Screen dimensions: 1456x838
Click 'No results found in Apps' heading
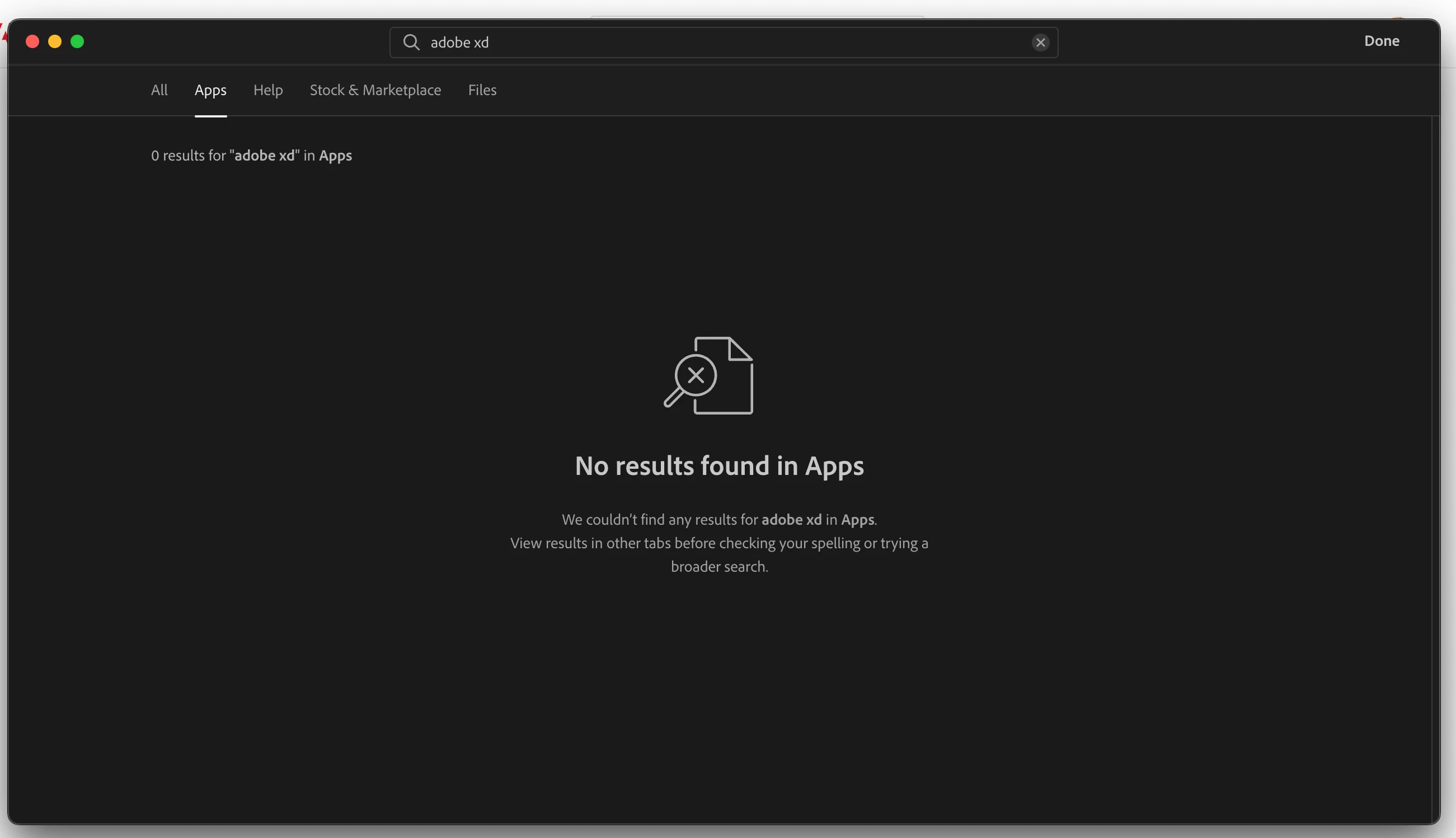[x=719, y=465]
